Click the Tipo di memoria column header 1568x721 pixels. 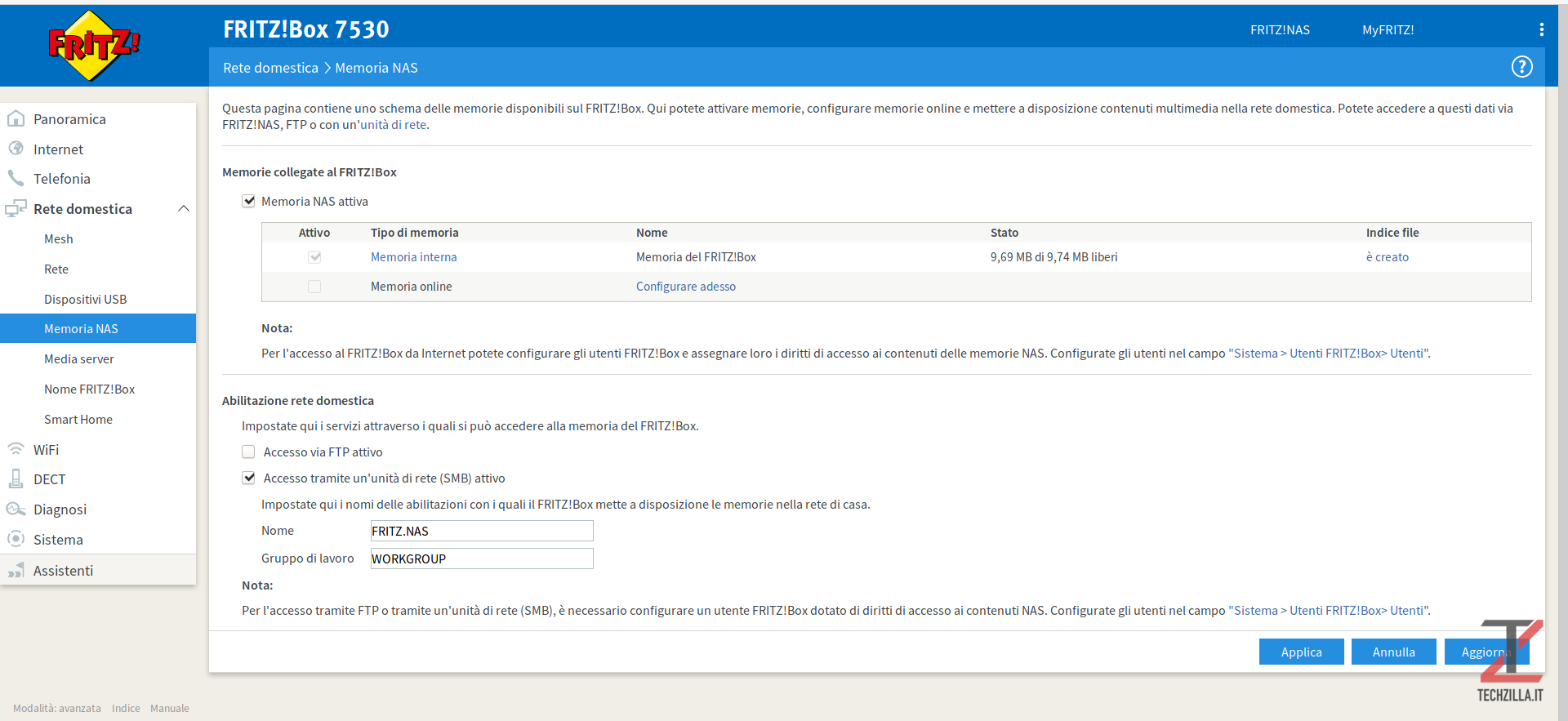pos(414,233)
